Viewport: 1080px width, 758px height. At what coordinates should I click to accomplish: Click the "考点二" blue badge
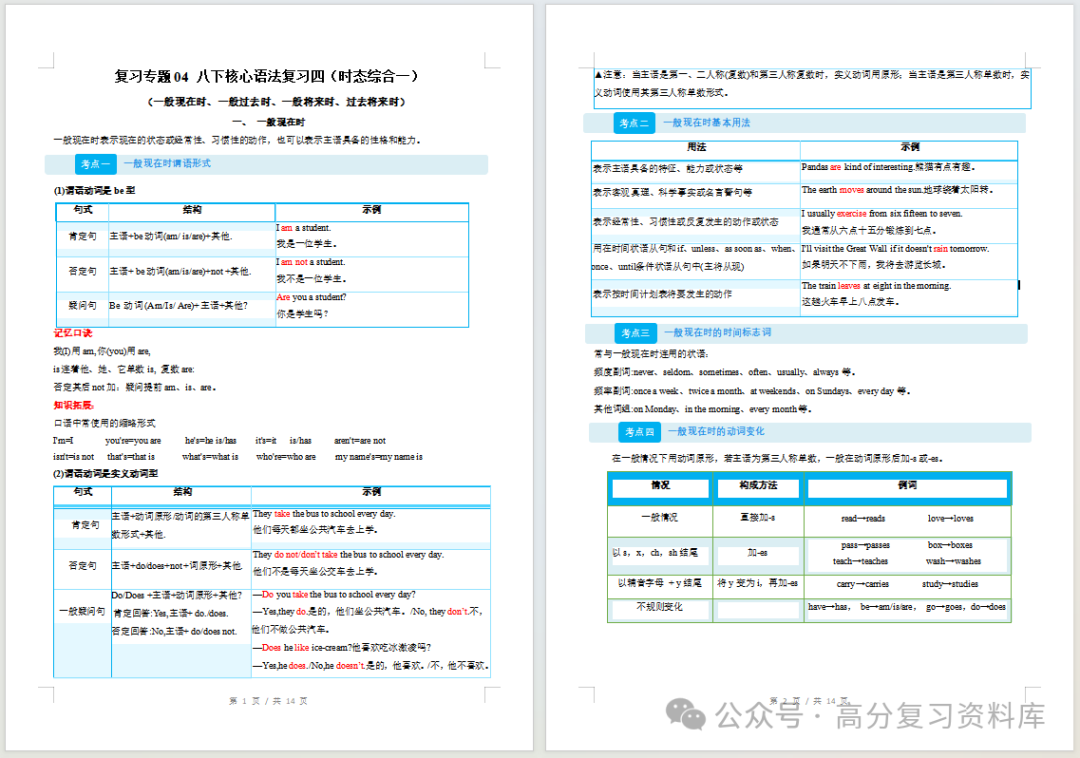click(x=634, y=123)
